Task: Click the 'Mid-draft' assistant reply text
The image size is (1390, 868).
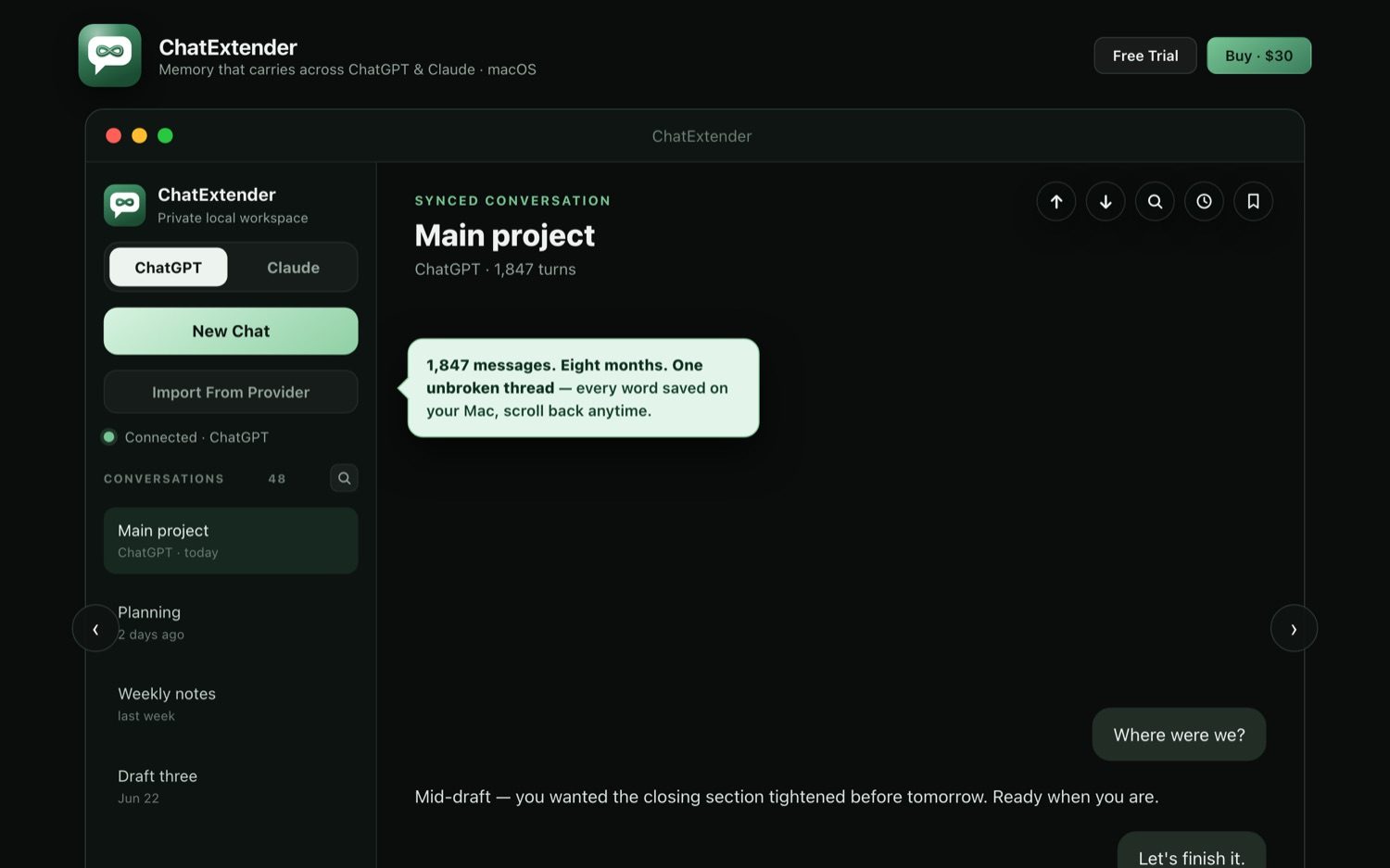Action: point(787,797)
